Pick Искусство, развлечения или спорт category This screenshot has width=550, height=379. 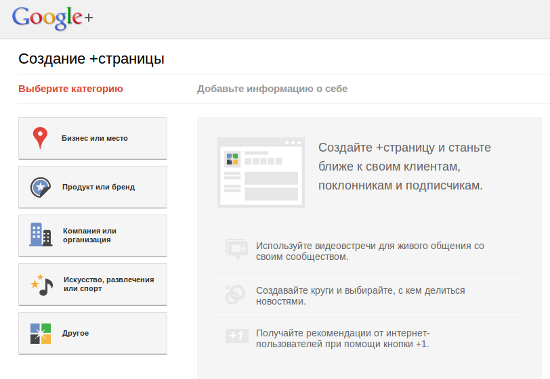coord(93,284)
